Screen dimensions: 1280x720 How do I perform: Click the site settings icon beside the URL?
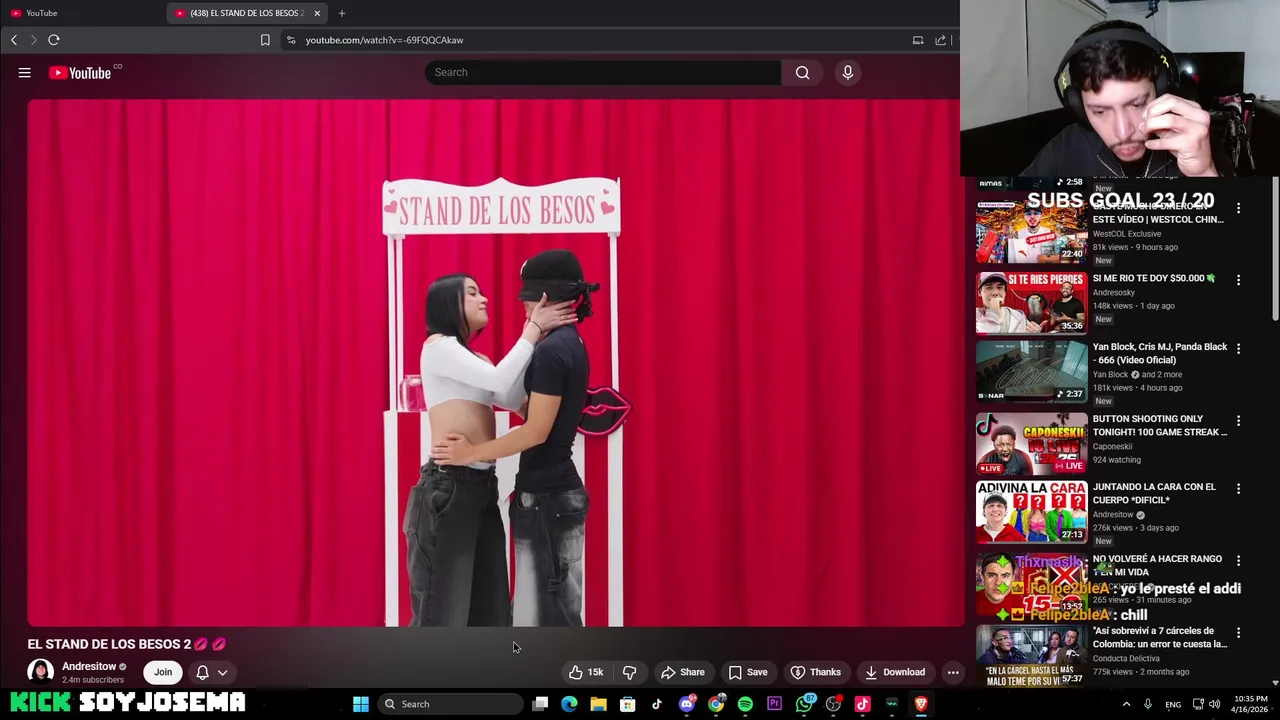(x=290, y=40)
